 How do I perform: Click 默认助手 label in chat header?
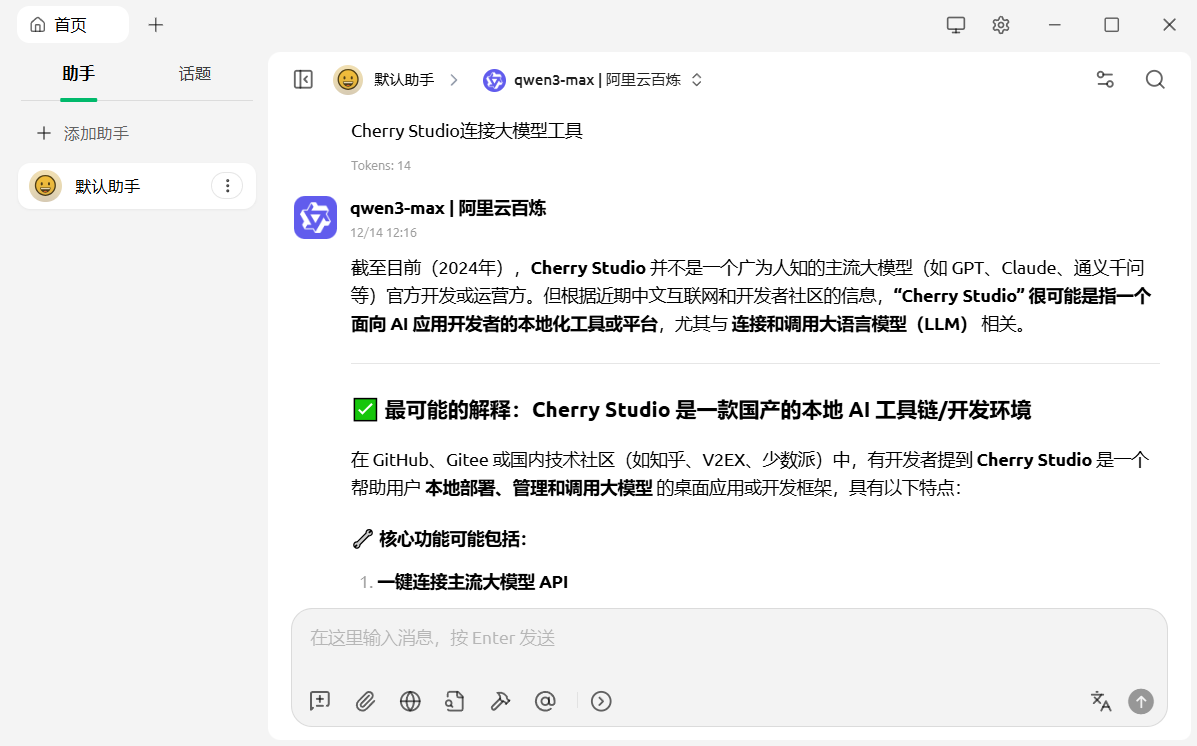[404, 79]
